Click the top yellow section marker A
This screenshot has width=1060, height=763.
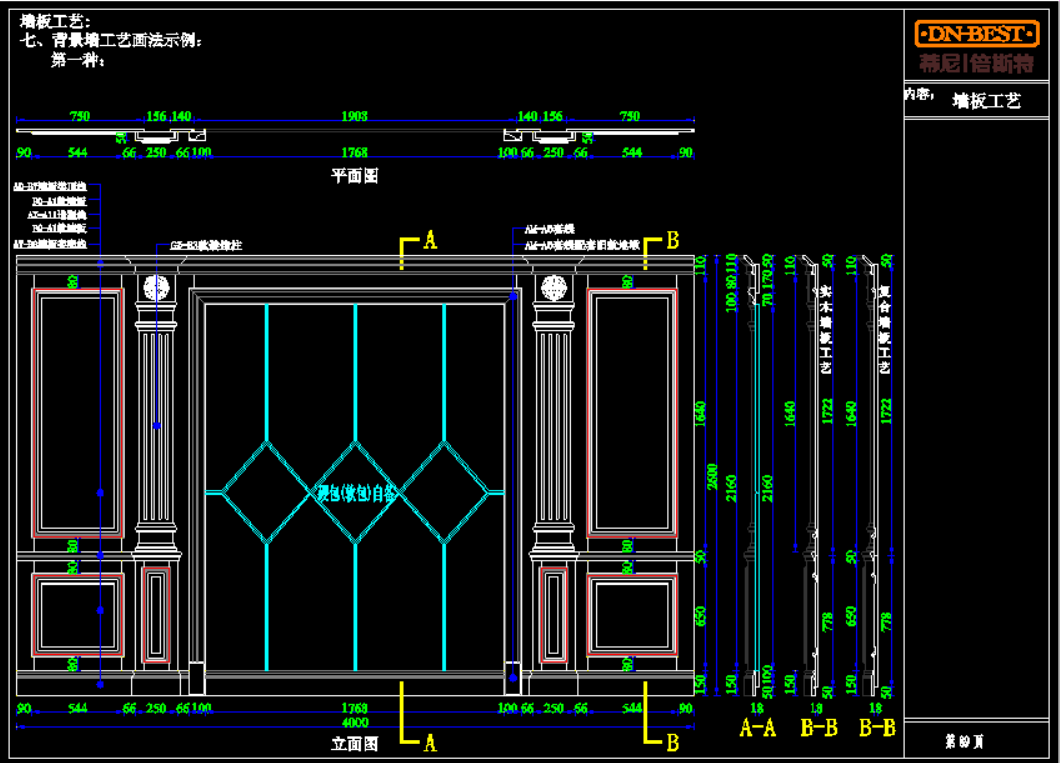click(x=430, y=240)
